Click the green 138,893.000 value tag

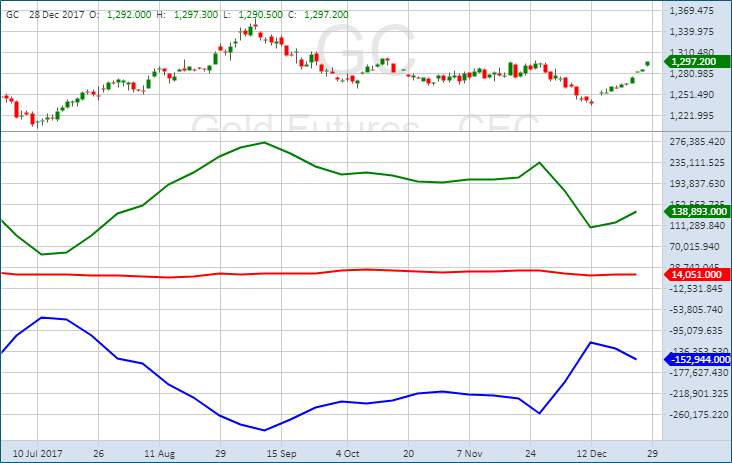click(x=697, y=211)
